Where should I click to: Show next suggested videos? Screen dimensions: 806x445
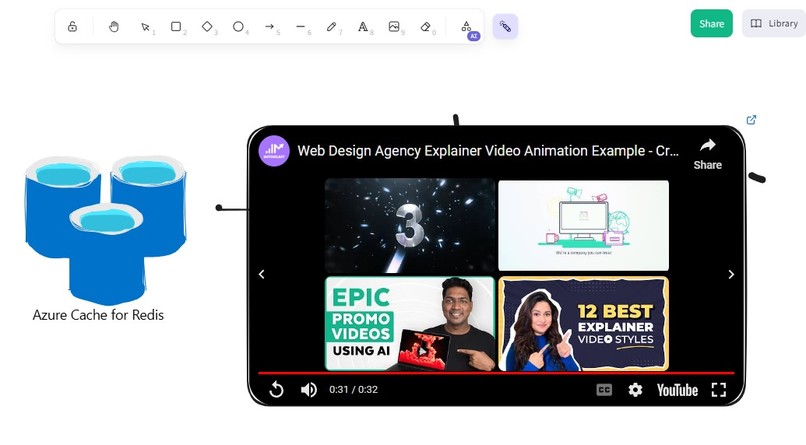731,274
